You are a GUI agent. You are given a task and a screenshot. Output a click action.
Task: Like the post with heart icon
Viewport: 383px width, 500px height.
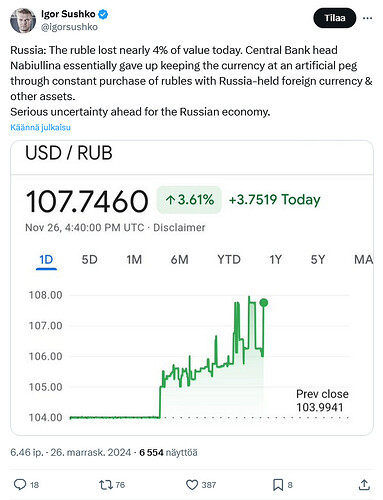tap(192, 485)
